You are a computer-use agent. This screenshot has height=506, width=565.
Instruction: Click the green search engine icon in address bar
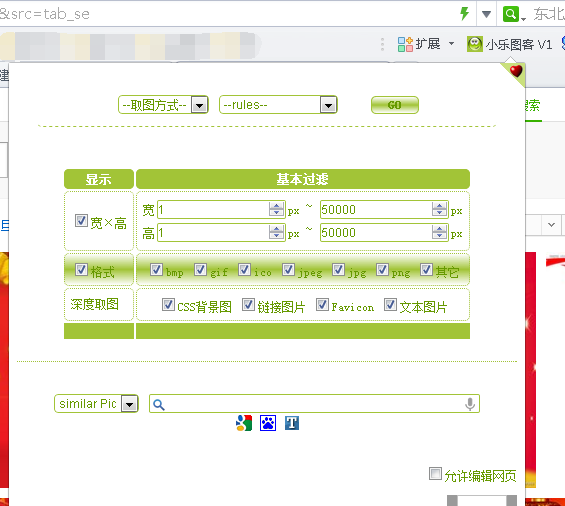[511, 14]
